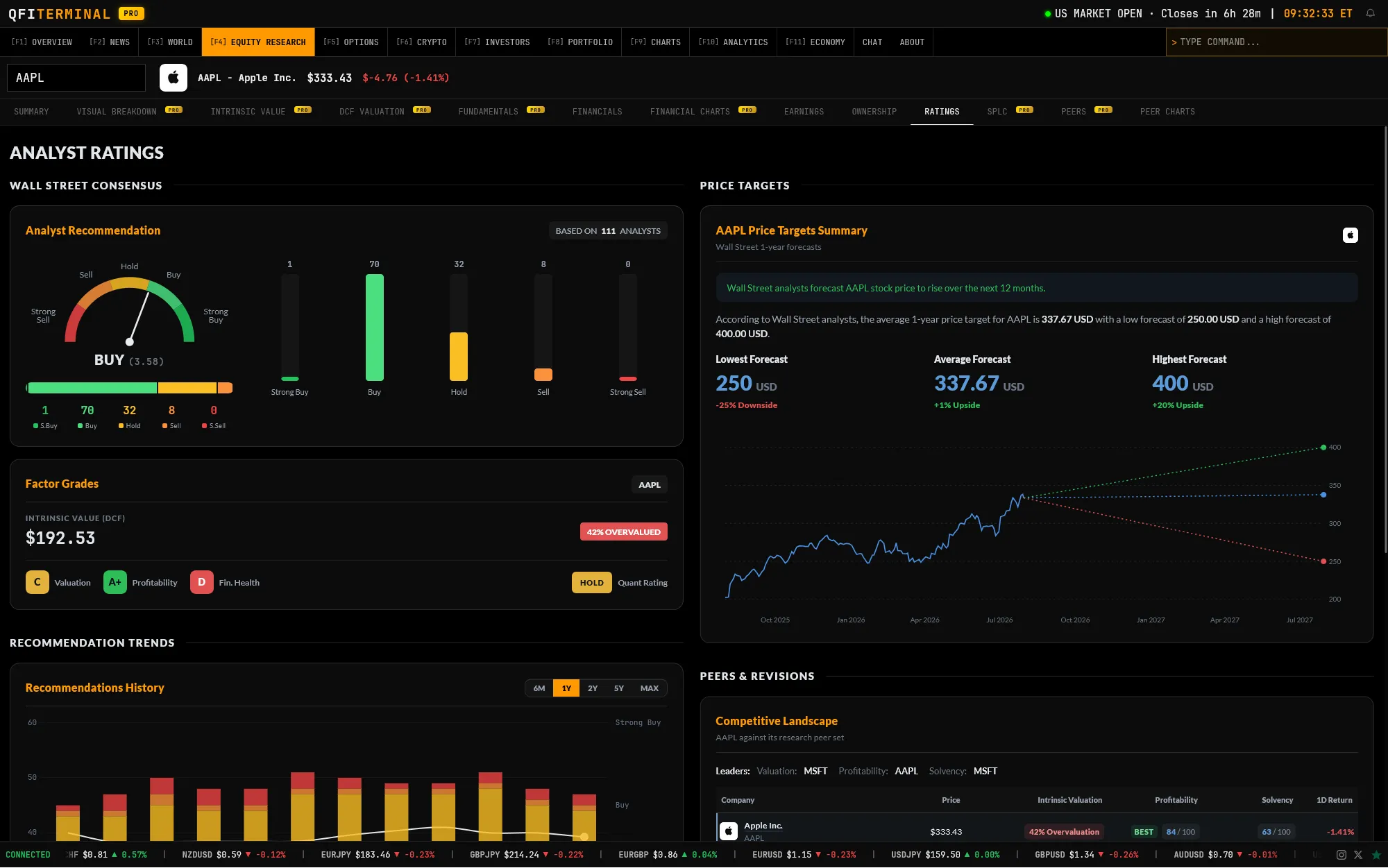Click the 400 high forecast chart point
Viewport: 1388px width, 868px height.
(1323, 448)
